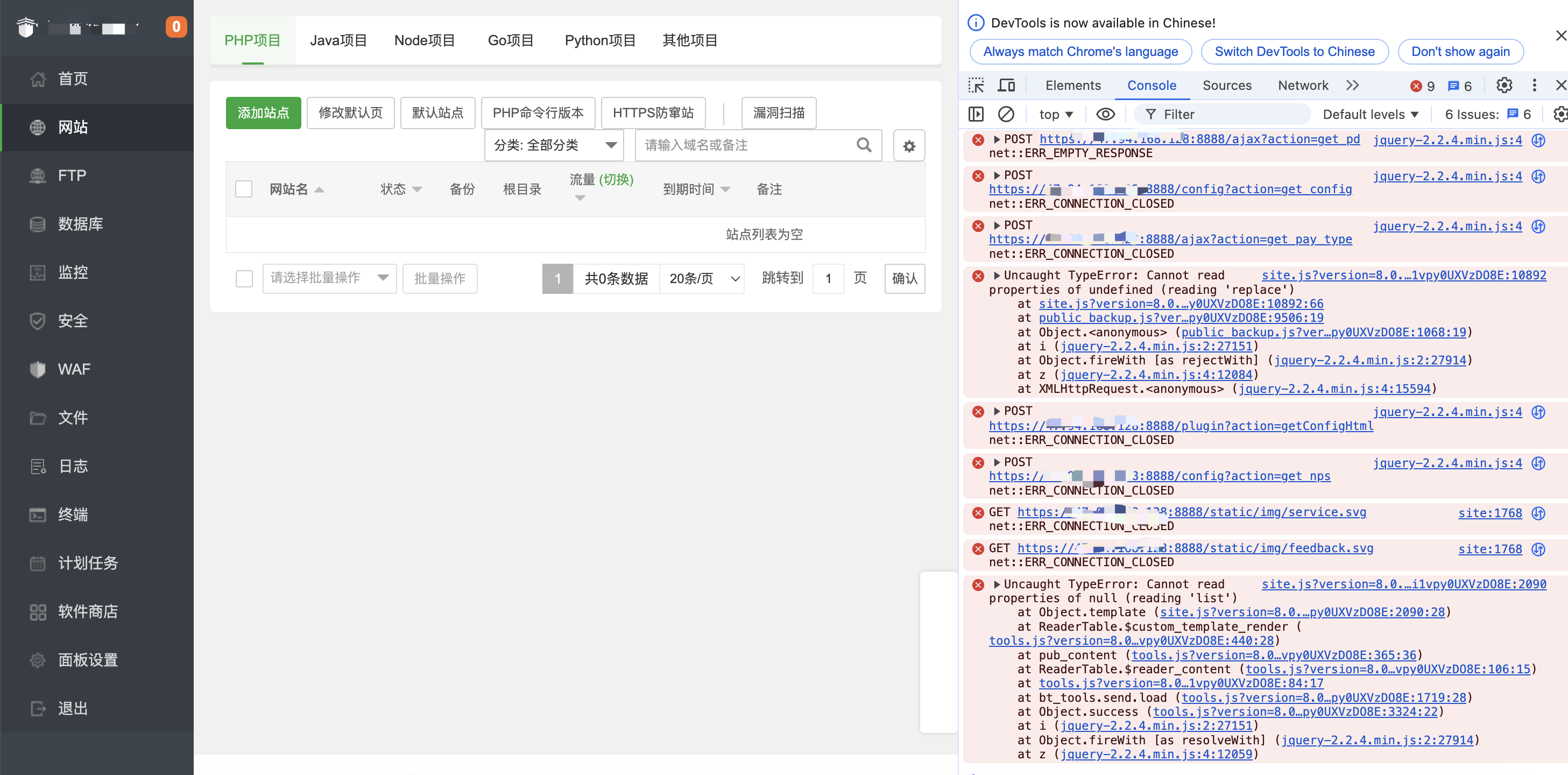Open the 数据库 database sidebar icon

(x=38, y=224)
